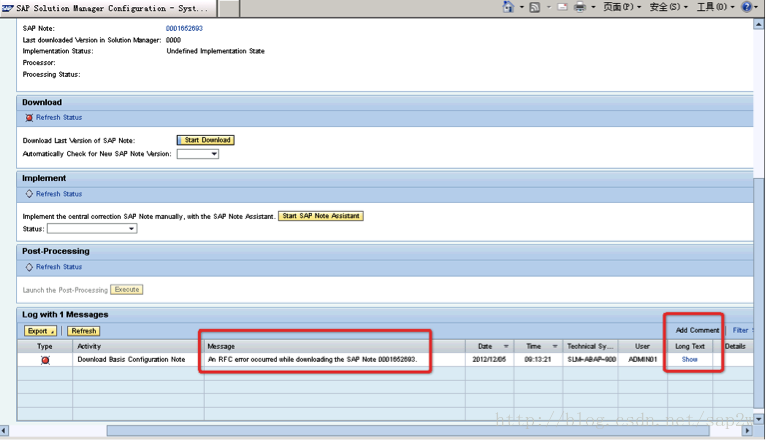This screenshot has height=440, width=766.
Task: Click the diamond status icon in Implement section
Action: coord(29,194)
